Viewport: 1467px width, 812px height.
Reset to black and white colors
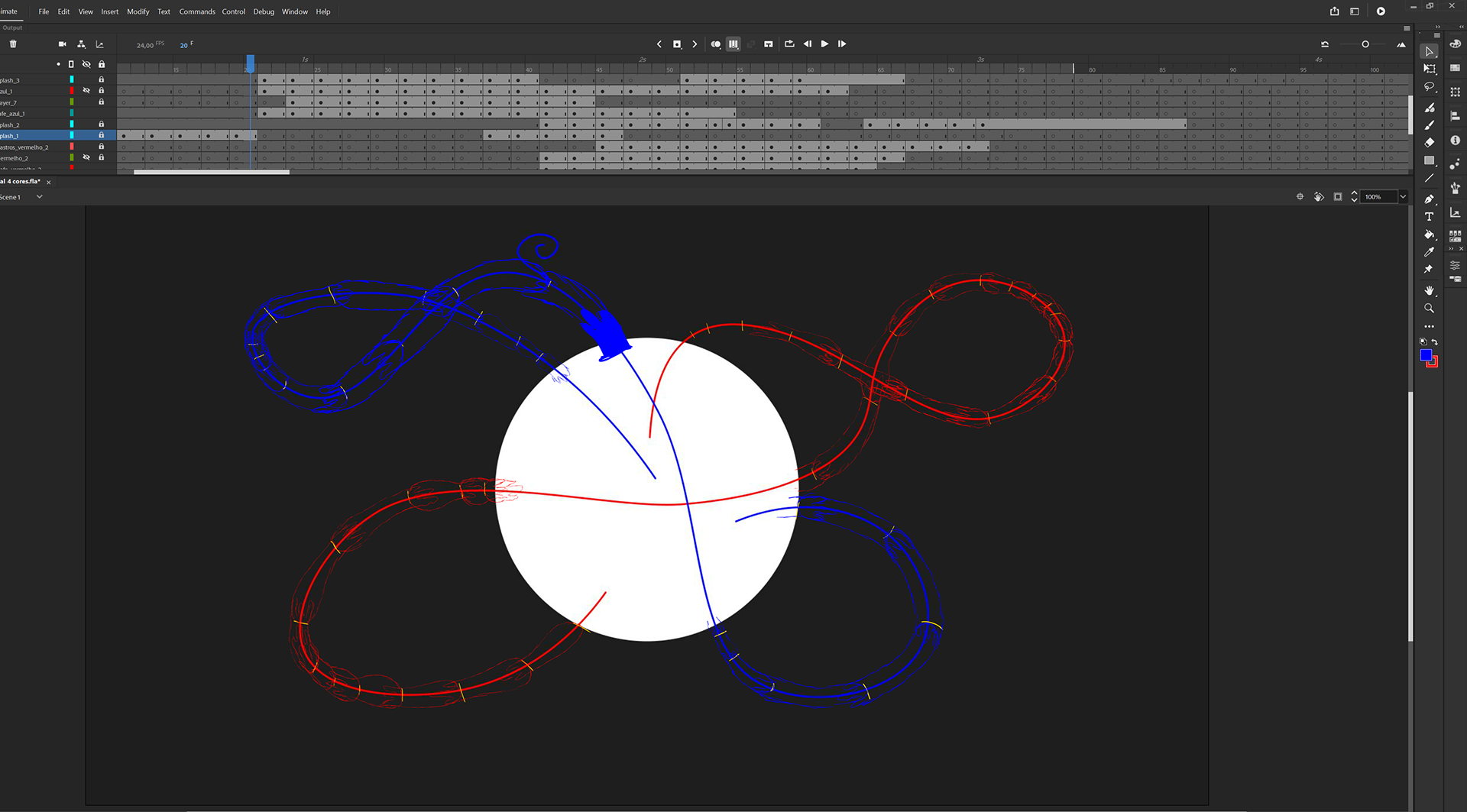(1423, 342)
